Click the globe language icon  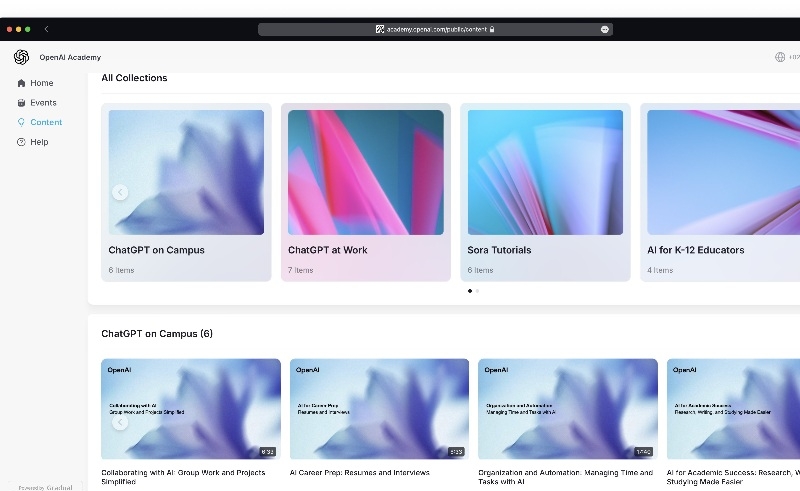pyautogui.click(x=780, y=57)
